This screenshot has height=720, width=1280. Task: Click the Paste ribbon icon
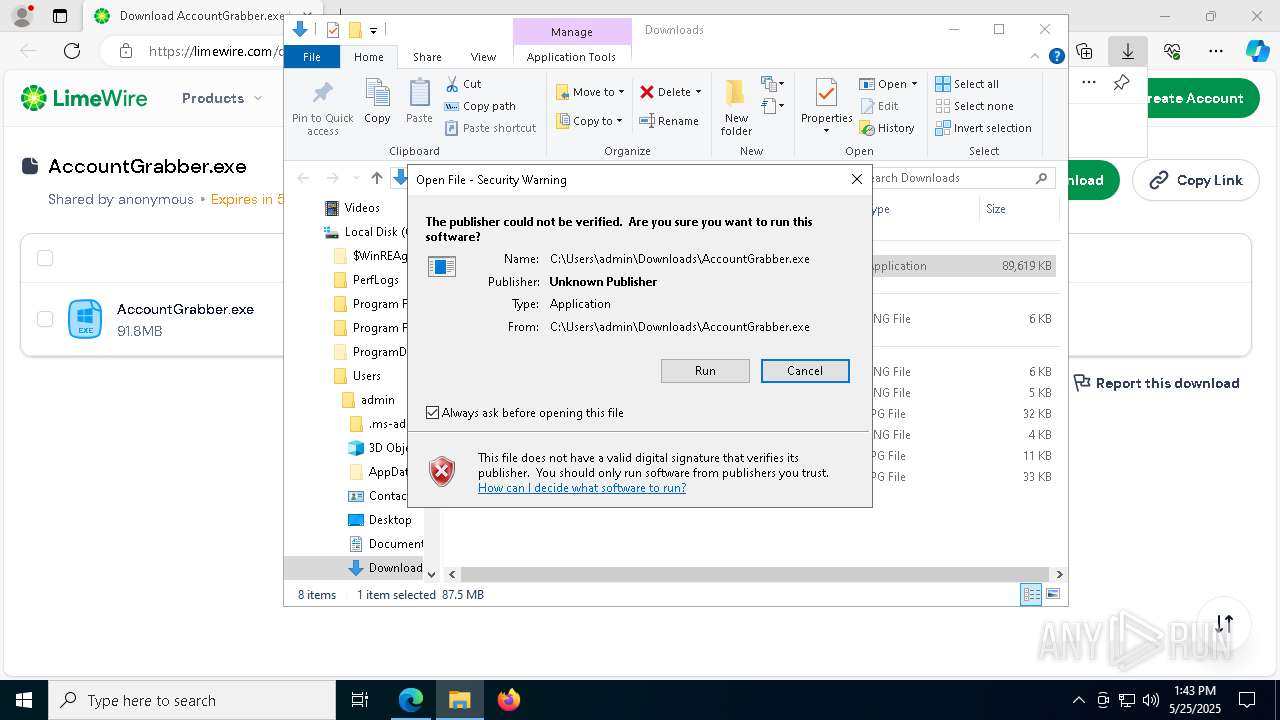419,101
